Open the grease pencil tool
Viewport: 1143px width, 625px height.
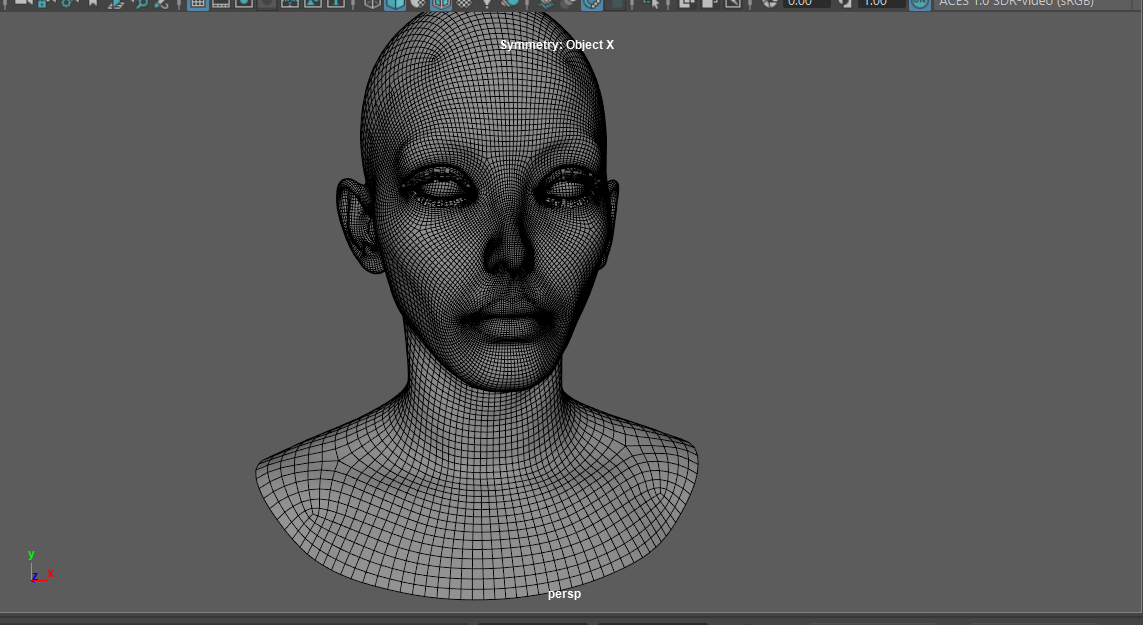[162, 3]
